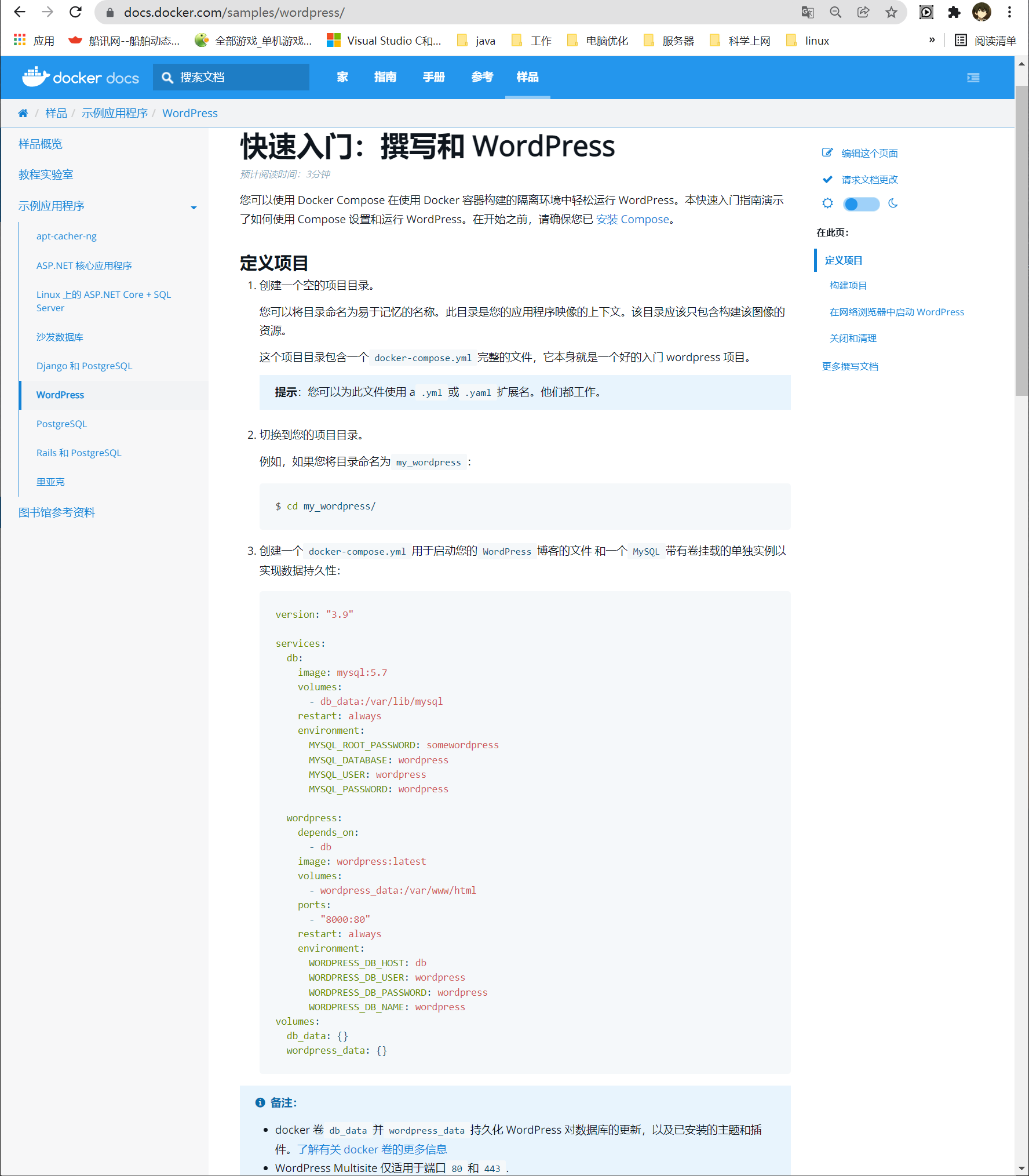Bookmark page with the star icon
The width and height of the screenshot is (1029, 1176).
pyautogui.click(x=891, y=12)
